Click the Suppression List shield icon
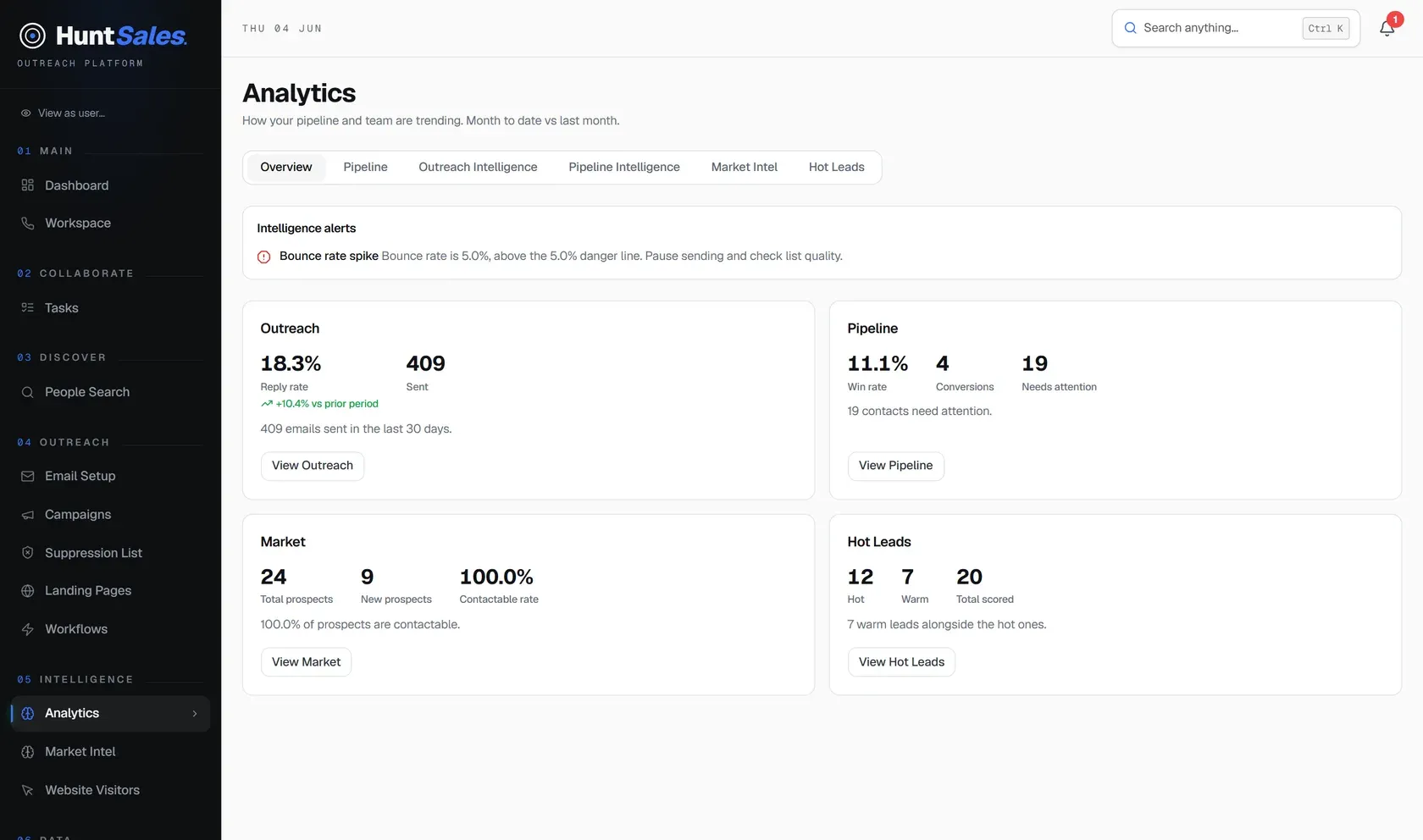The height and width of the screenshot is (840, 1423). pos(28,553)
